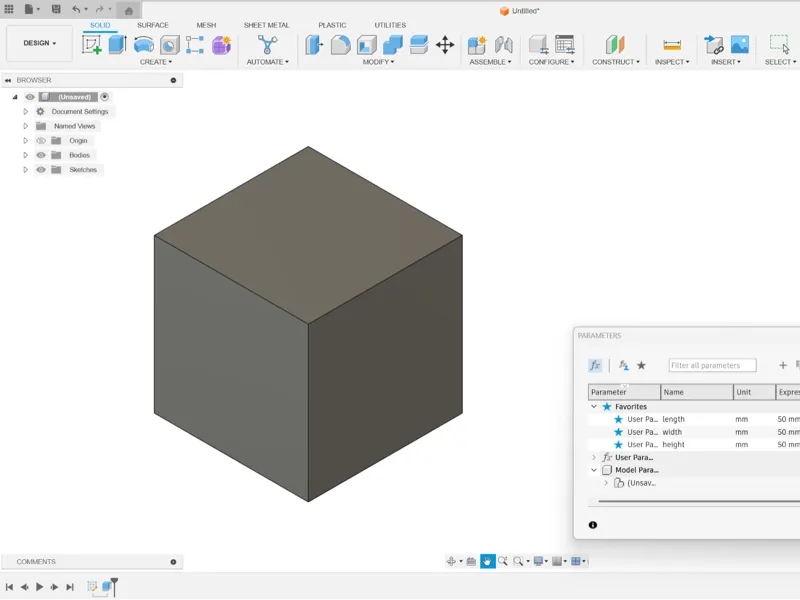This screenshot has height=600, width=800.
Task: Toggle the favorites star filter in Parameters
Action: point(641,365)
